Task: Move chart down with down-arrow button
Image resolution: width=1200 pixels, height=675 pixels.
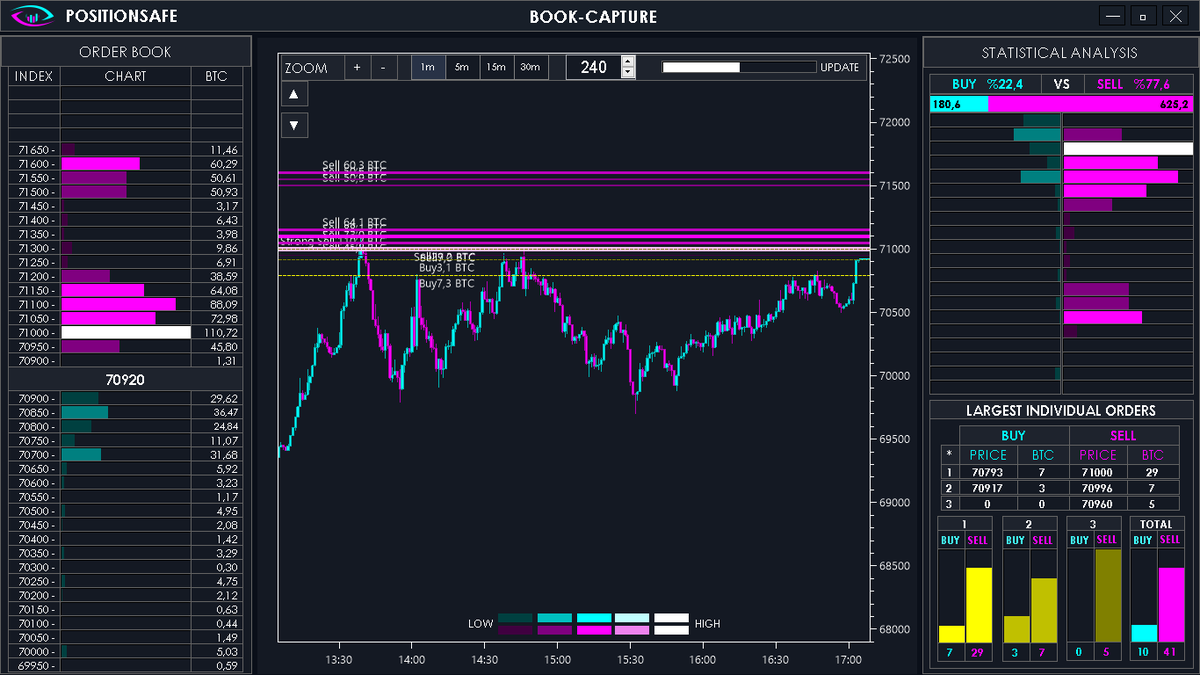Action: (x=294, y=125)
